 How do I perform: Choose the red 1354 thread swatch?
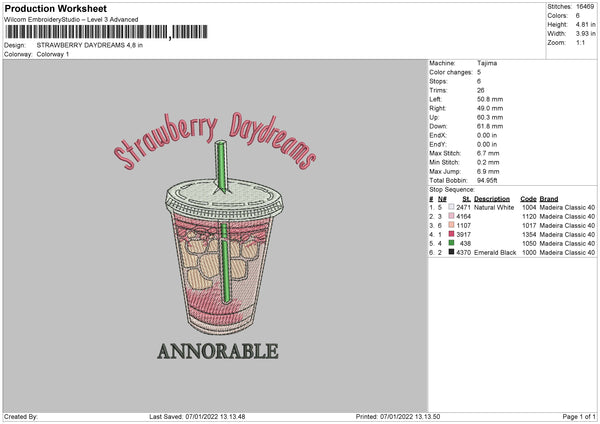pos(451,234)
